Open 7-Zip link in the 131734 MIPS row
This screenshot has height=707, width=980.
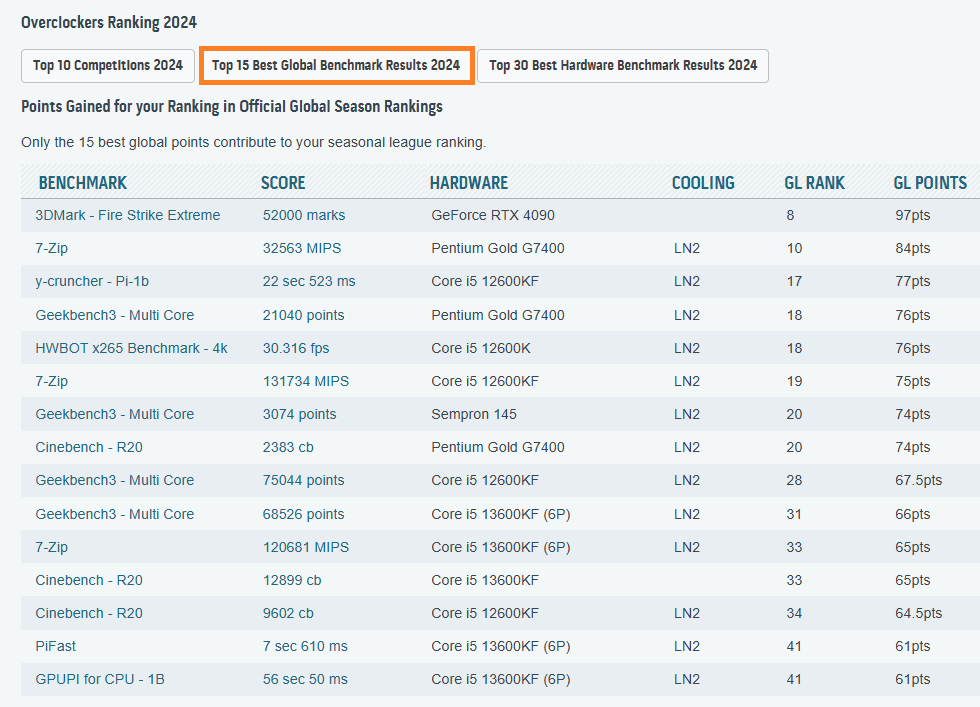(51, 381)
